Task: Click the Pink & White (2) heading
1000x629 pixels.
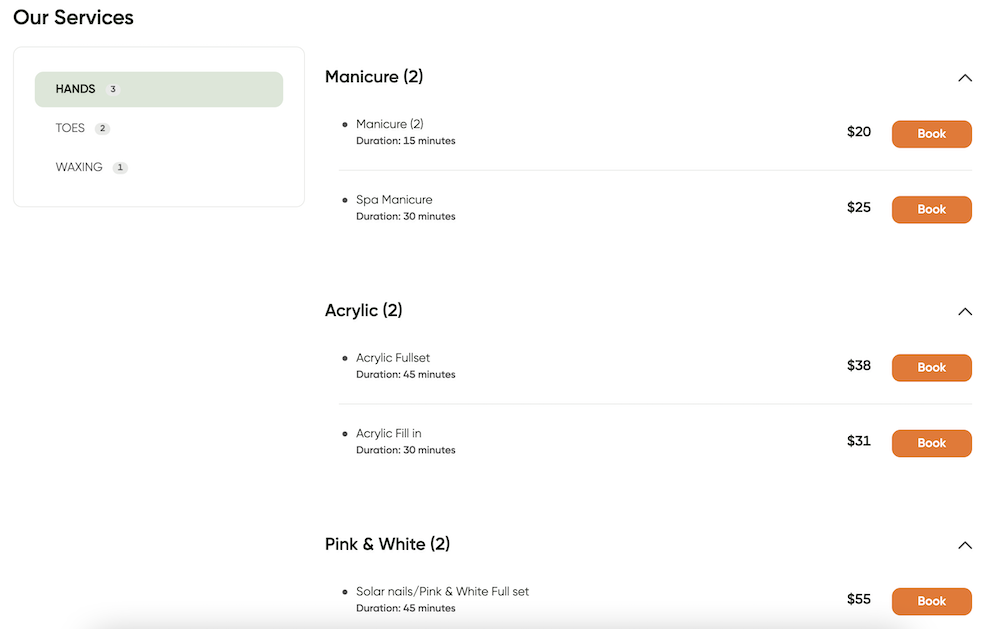Action: (387, 544)
